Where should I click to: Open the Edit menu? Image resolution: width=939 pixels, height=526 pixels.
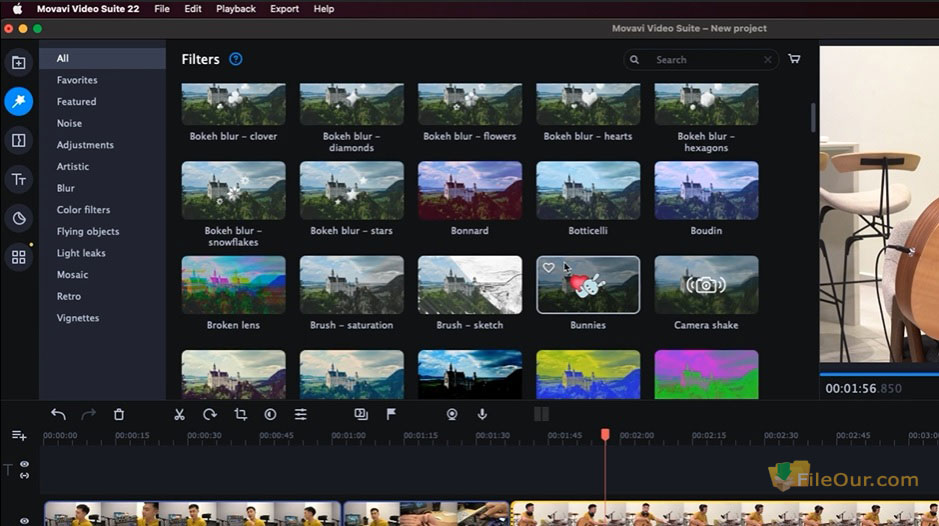(x=192, y=9)
